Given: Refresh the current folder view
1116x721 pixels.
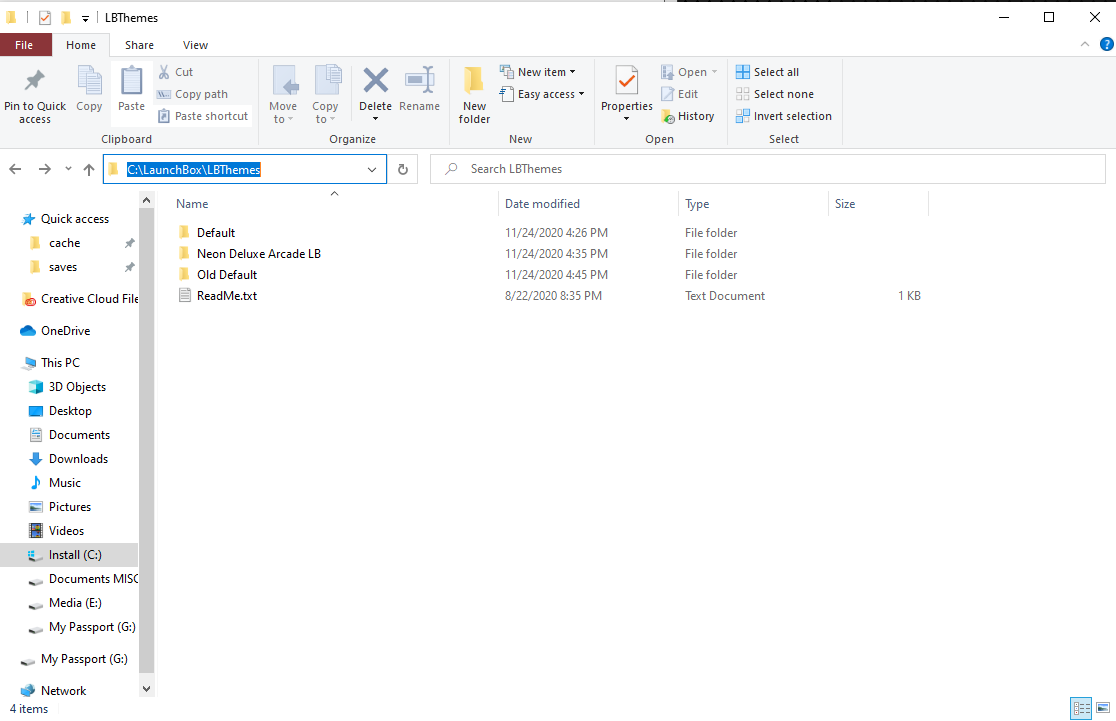Looking at the screenshot, I should point(403,169).
